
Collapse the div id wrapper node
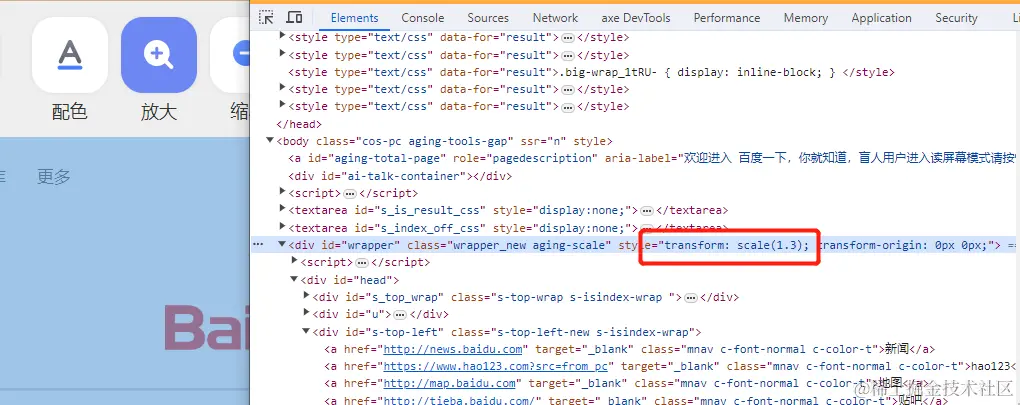click(282, 244)
